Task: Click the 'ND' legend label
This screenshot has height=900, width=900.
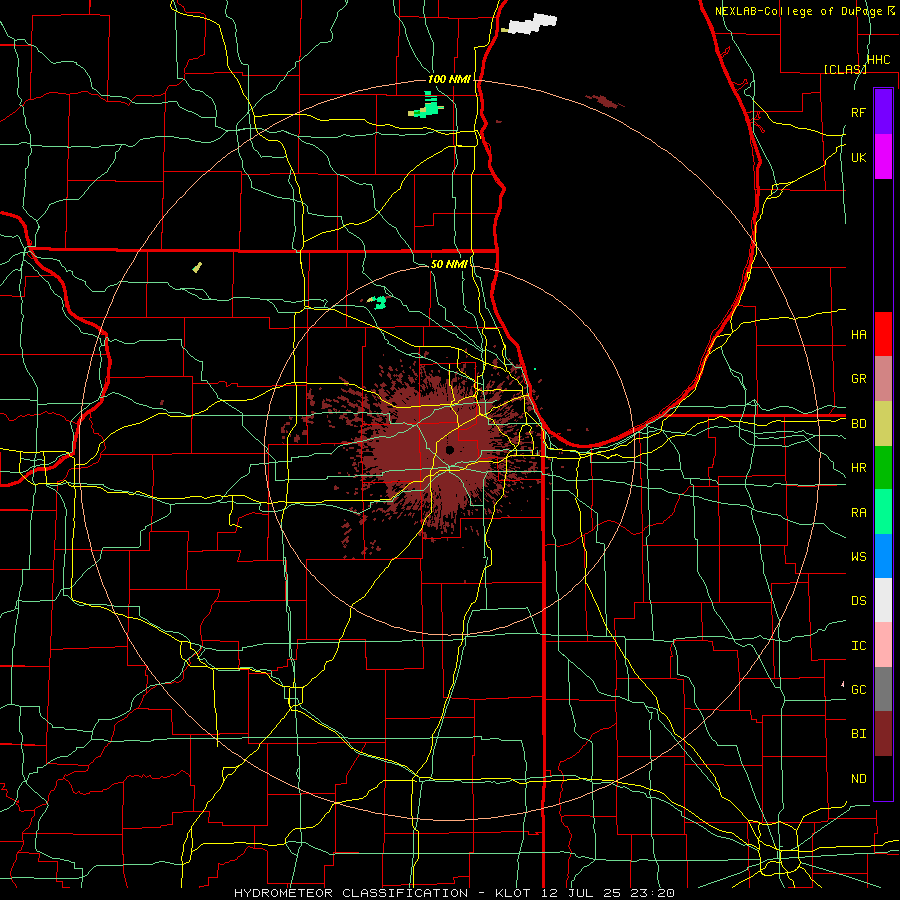Action: [858, 779]
